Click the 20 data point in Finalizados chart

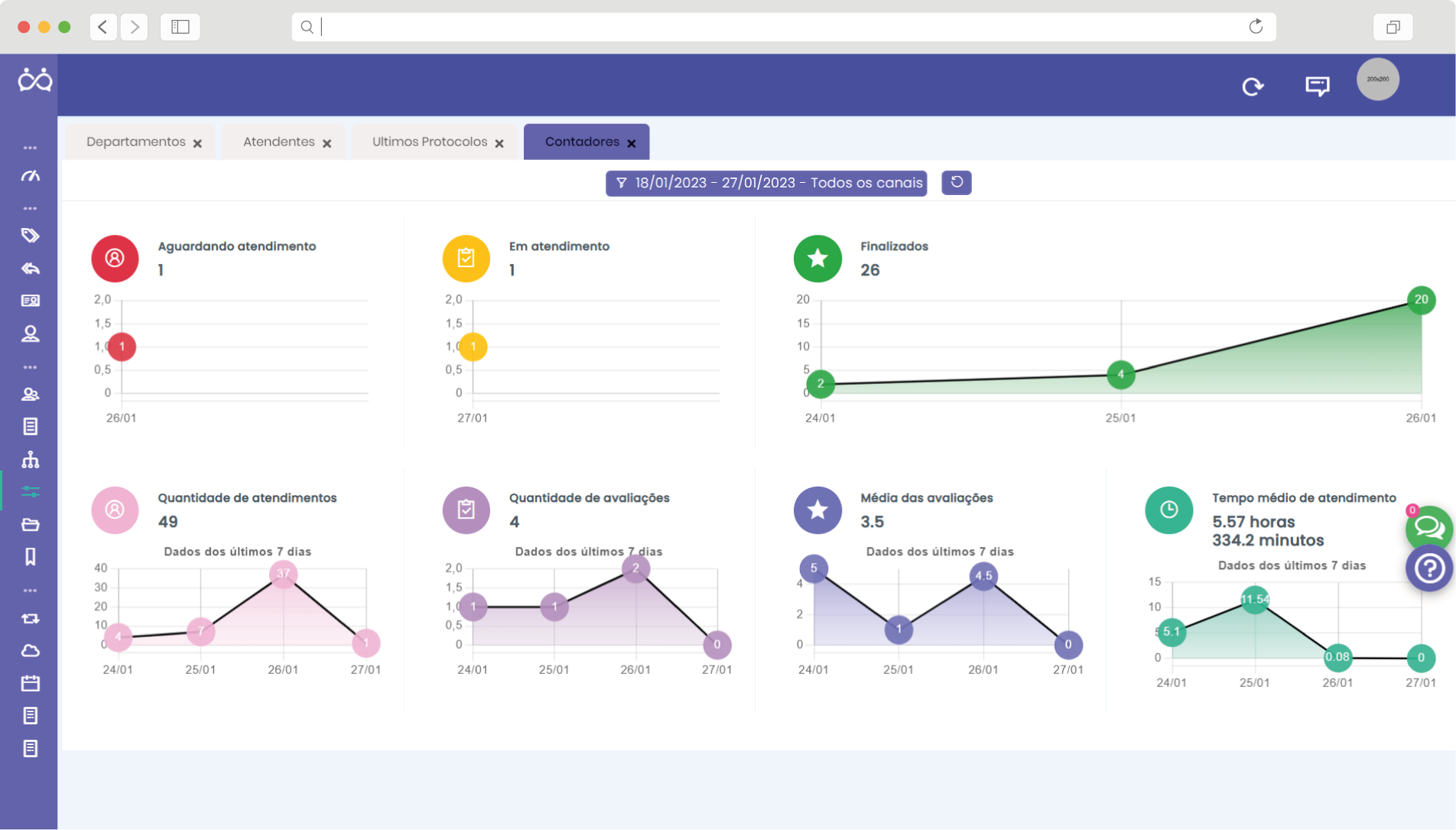pyautogui.click(x=1421, y=300)
